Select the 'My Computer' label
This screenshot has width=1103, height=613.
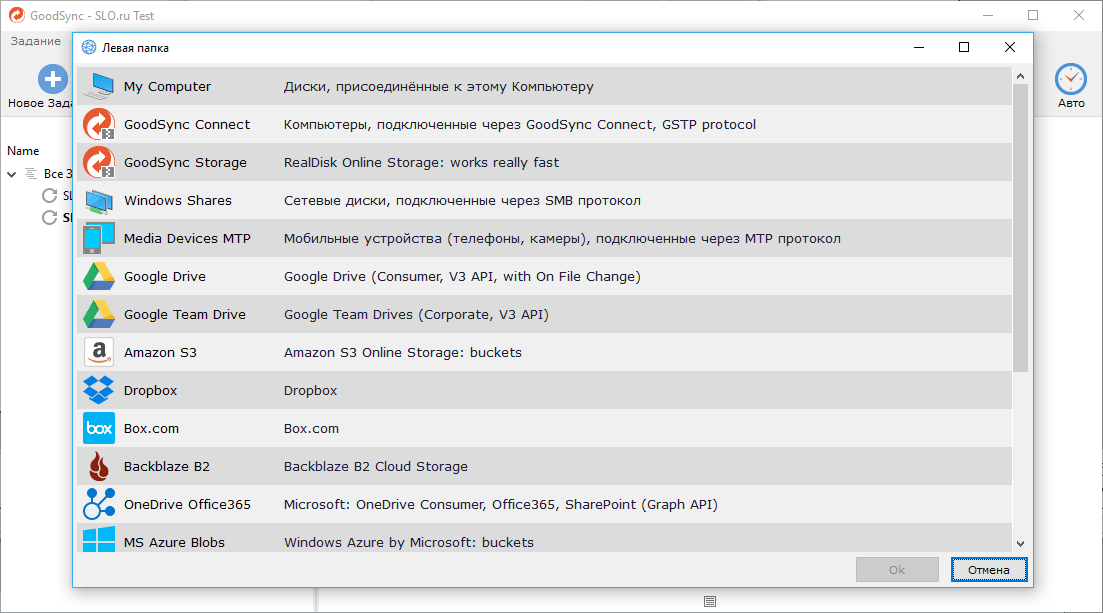pyautogui.click(x=167, y=87)
